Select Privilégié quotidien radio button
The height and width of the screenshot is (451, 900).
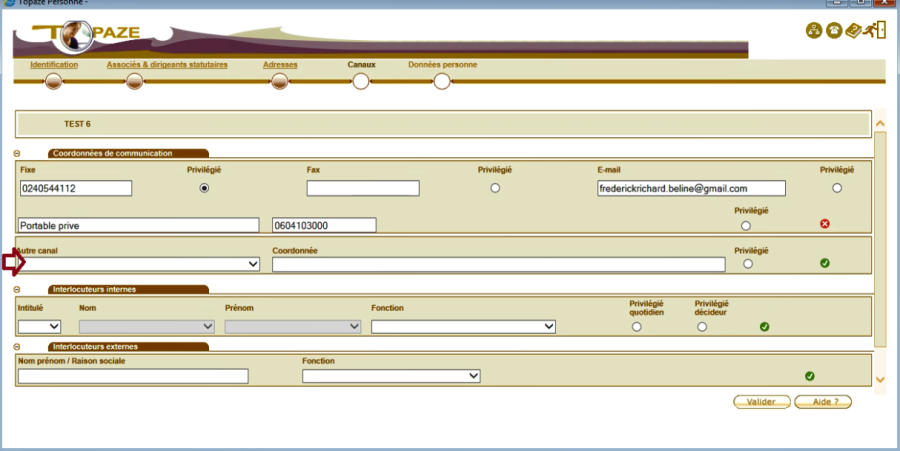[637, 326]
